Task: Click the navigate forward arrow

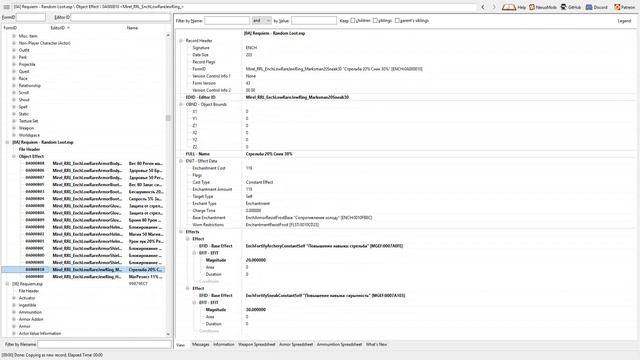Action: (x=494, y=7)
